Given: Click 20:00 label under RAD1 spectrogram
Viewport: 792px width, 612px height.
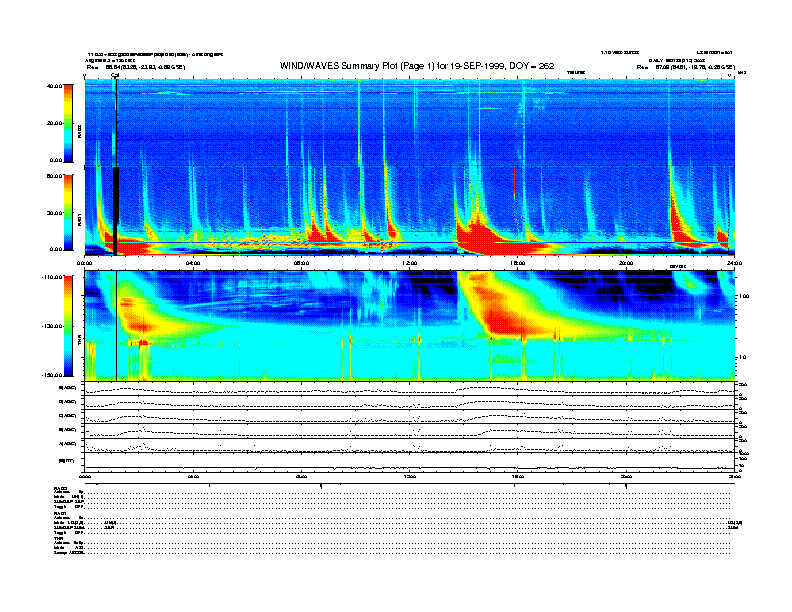Looking at the screenshot, I should tap(626, 263).
